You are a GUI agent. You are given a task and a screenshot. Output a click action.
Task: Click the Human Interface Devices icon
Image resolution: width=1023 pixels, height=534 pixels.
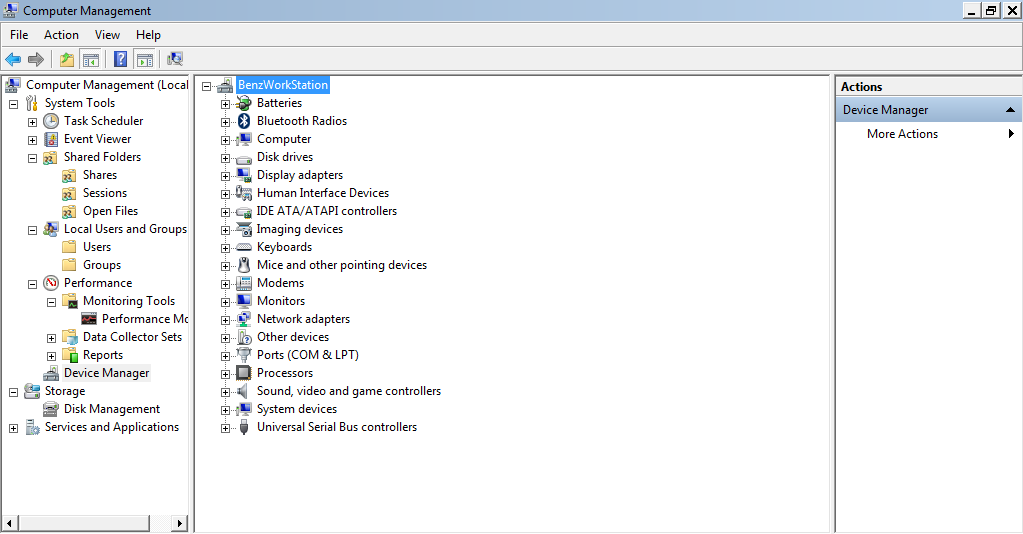pos(244,193)
